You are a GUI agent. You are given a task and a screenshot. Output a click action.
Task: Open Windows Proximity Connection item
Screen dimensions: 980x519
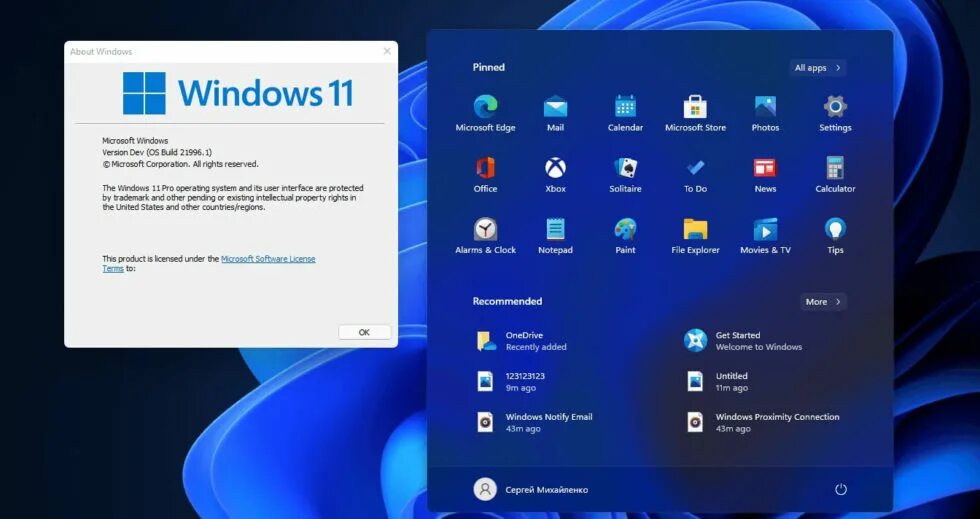pos(762,422)
